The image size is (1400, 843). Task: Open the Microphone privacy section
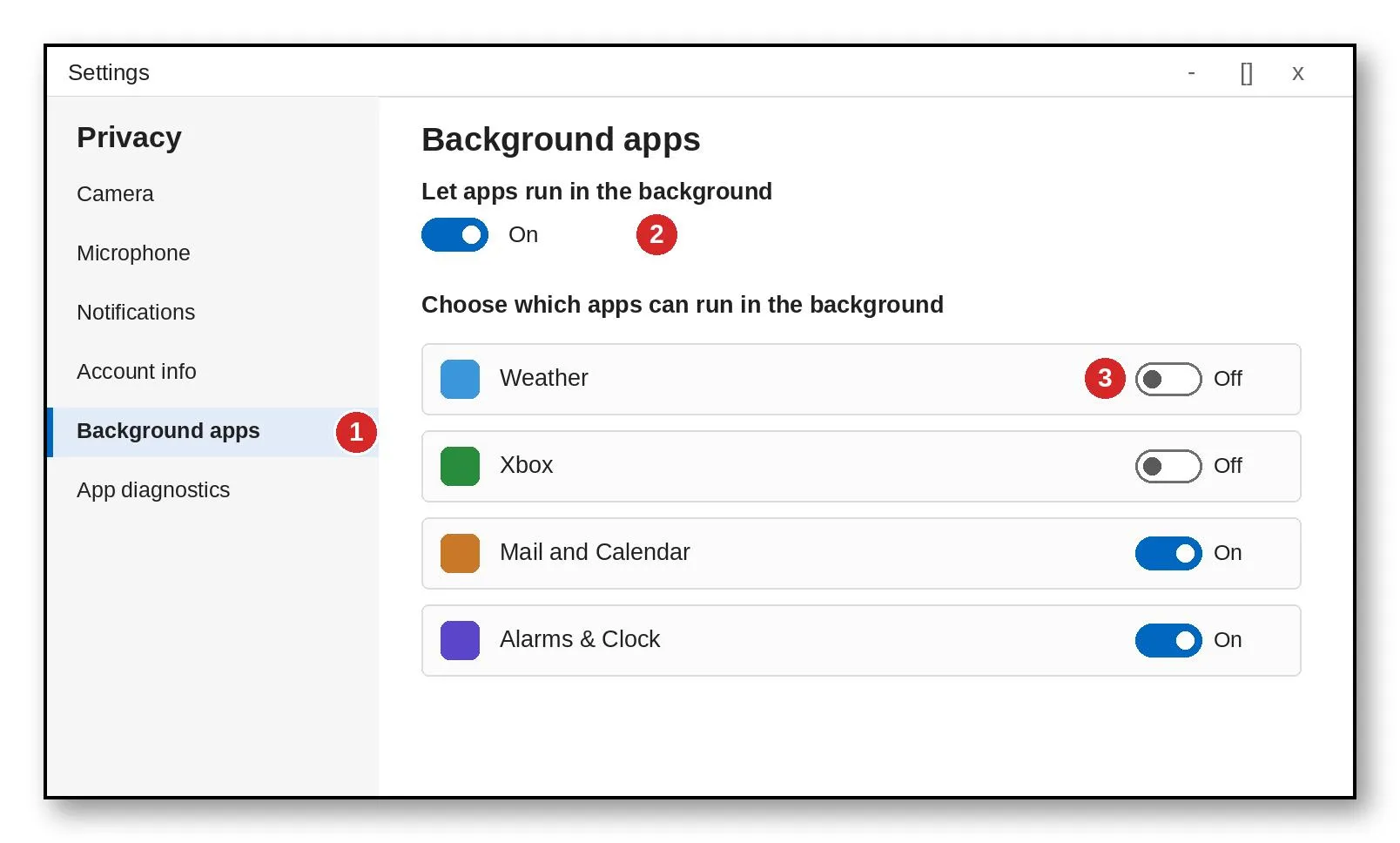point(133,253)
